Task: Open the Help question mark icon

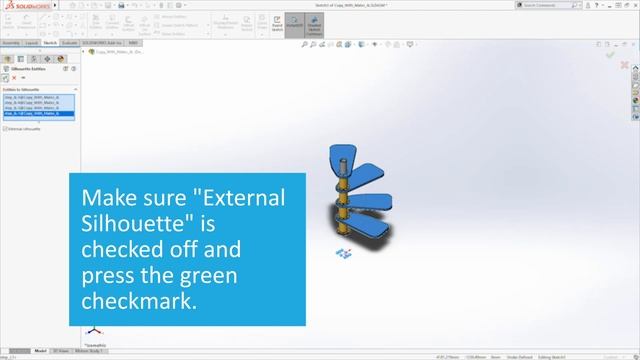Action: point(596,5)
